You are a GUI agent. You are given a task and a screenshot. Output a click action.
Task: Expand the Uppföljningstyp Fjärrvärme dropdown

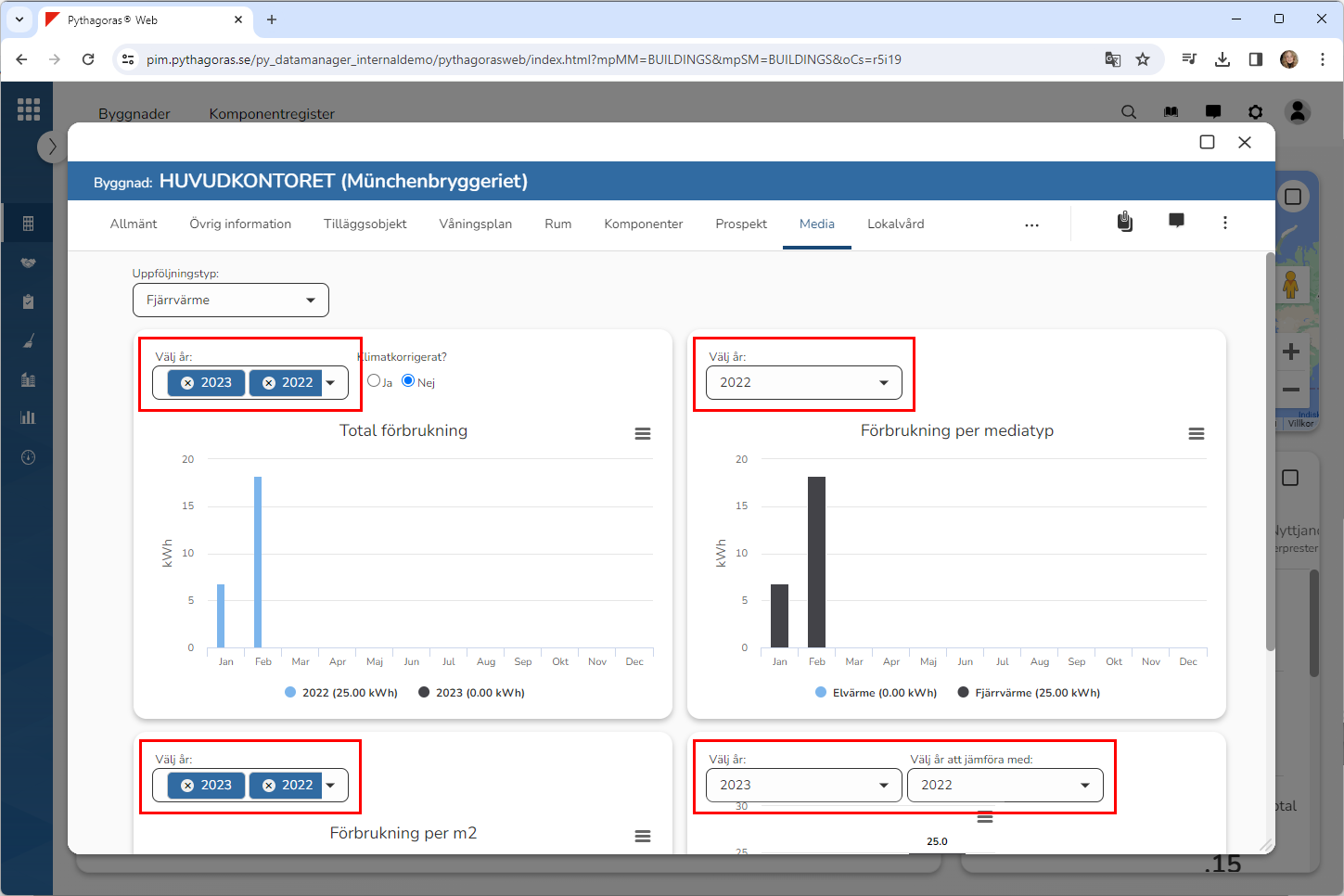230,301
